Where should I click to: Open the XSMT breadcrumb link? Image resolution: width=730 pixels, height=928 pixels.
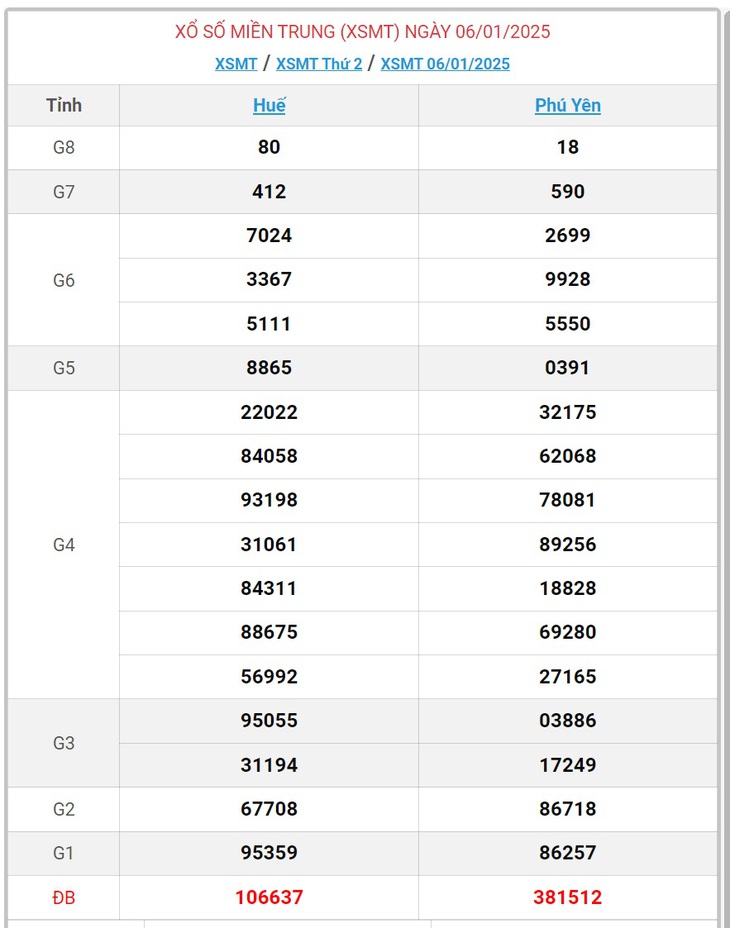click(x=236, y=64)
